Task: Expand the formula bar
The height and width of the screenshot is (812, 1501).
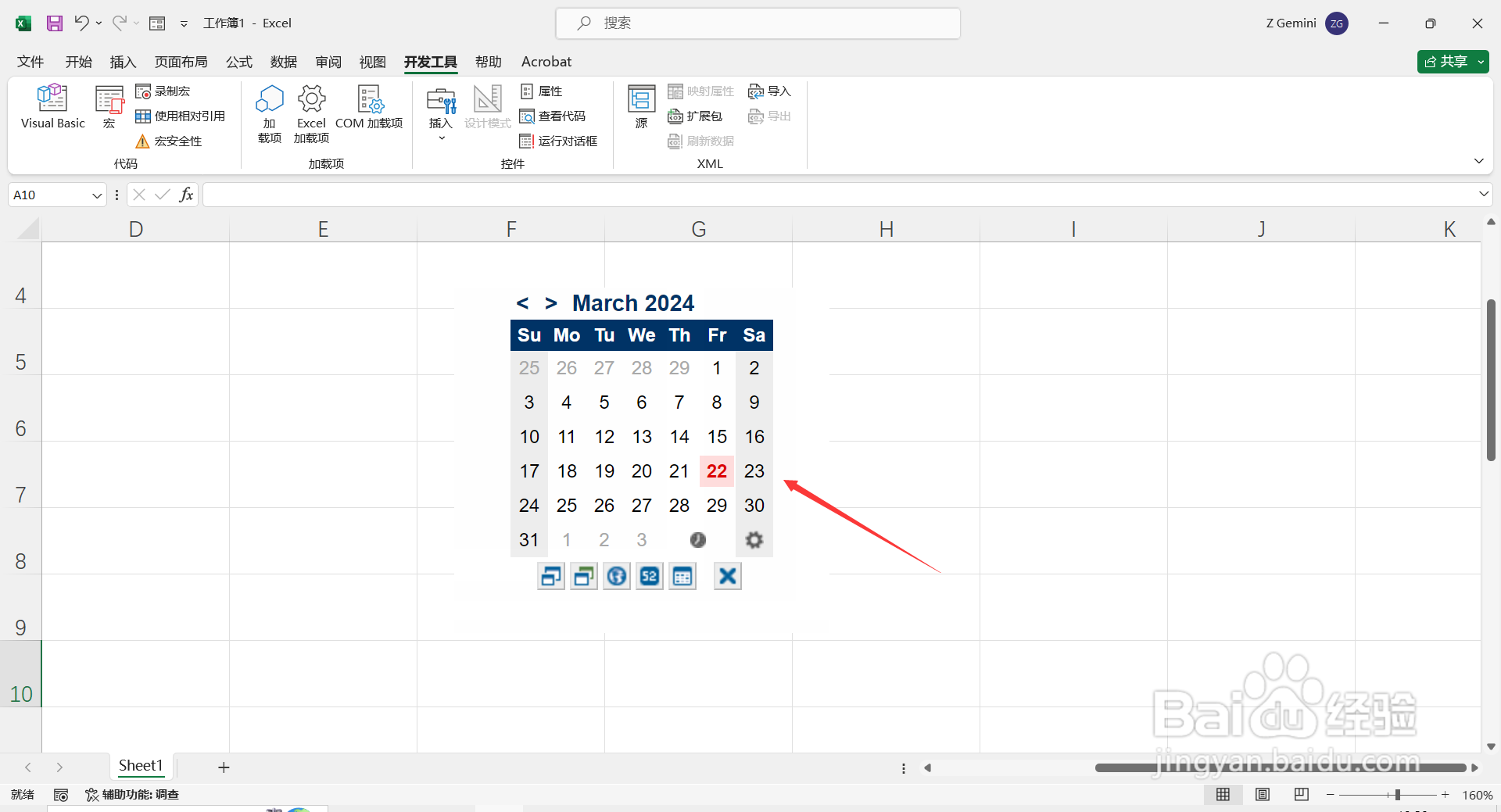Action: click(x=1483, y=195)
